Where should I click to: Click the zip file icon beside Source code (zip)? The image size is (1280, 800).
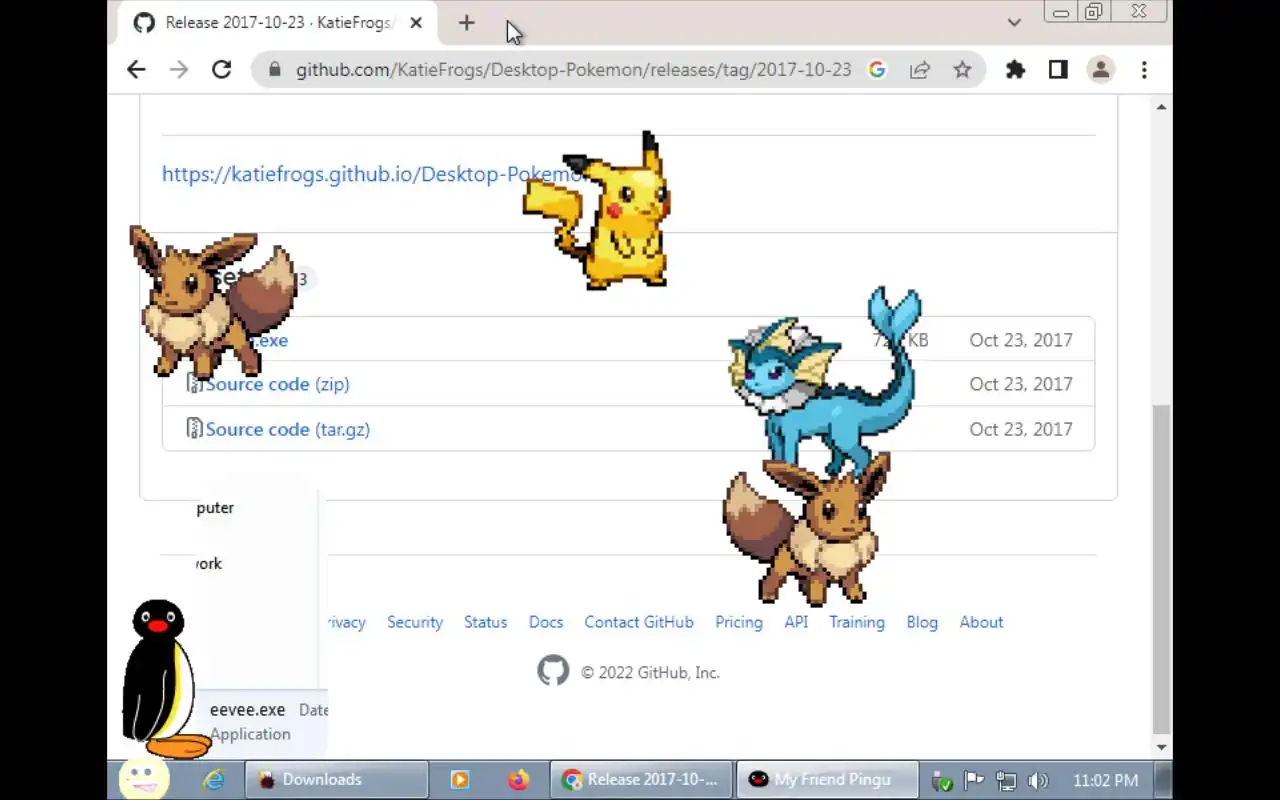coord(195,383)
